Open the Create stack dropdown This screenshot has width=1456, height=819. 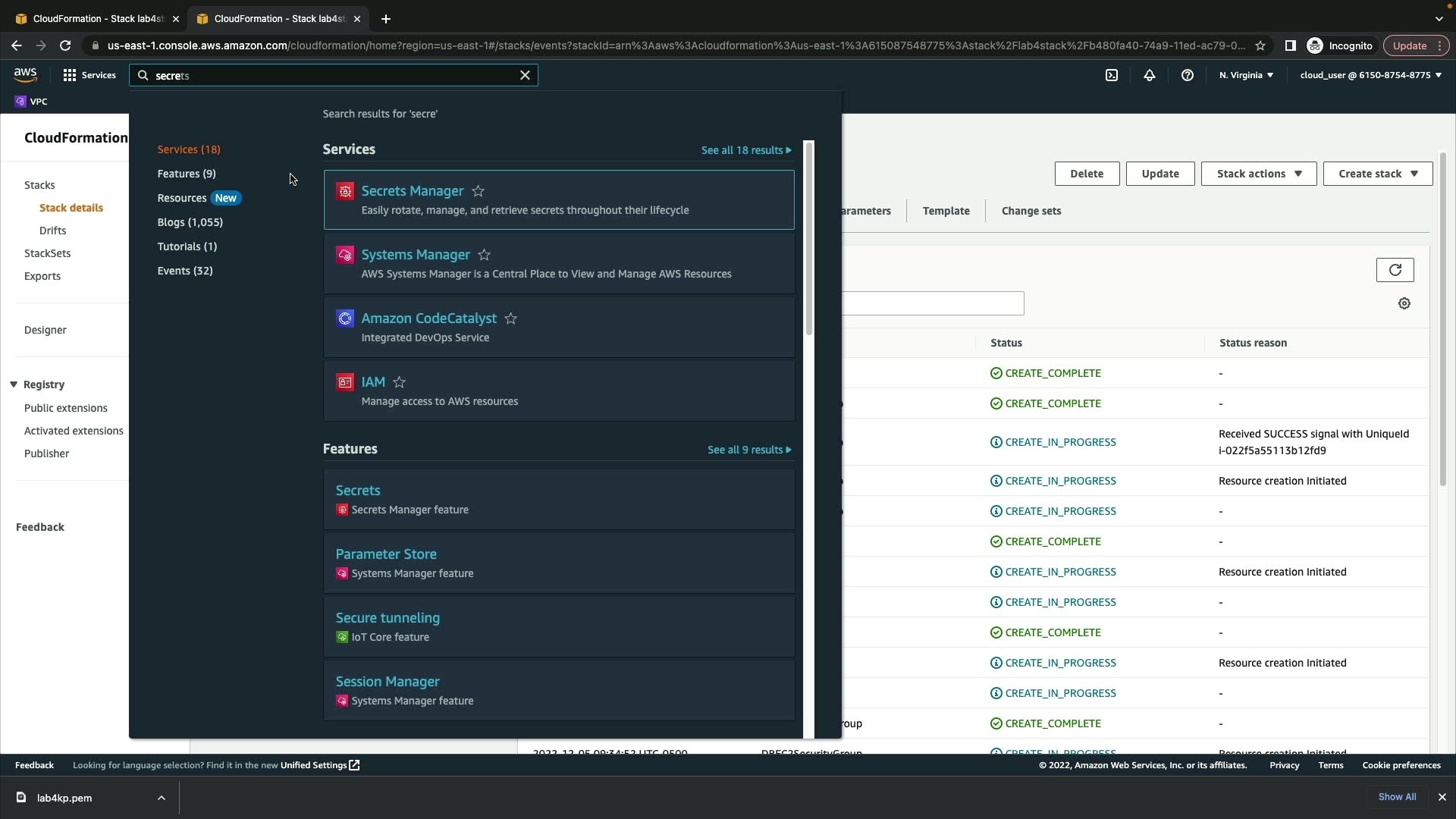[1377, 174]
